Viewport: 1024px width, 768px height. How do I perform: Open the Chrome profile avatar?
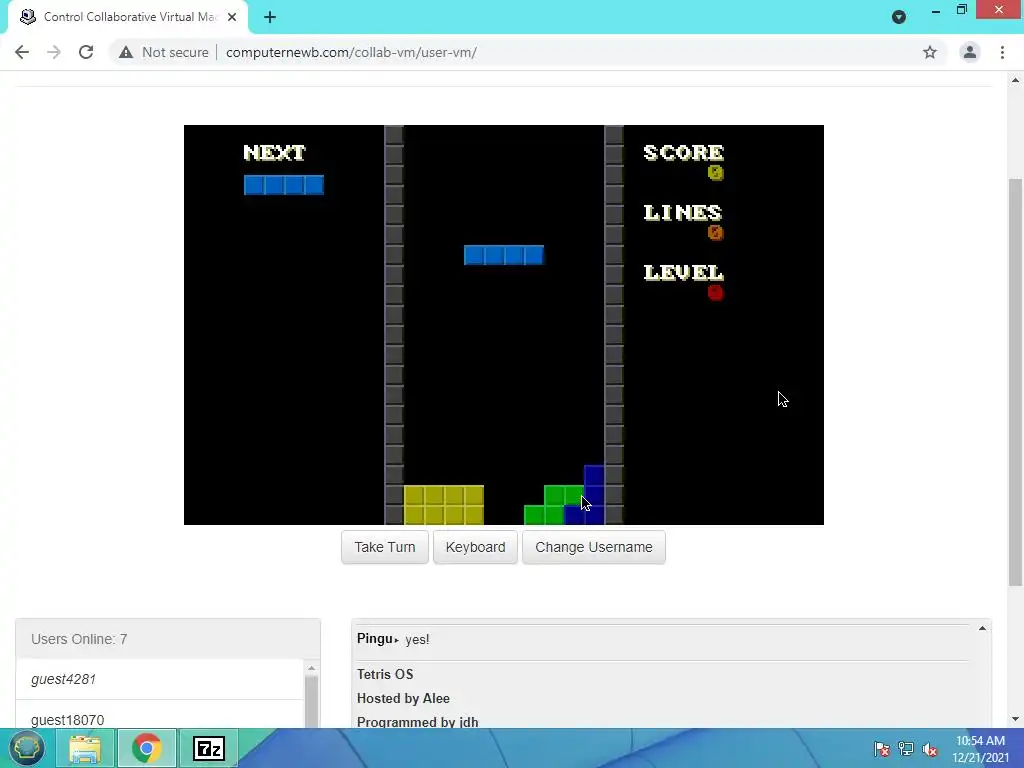pos(970,52)
